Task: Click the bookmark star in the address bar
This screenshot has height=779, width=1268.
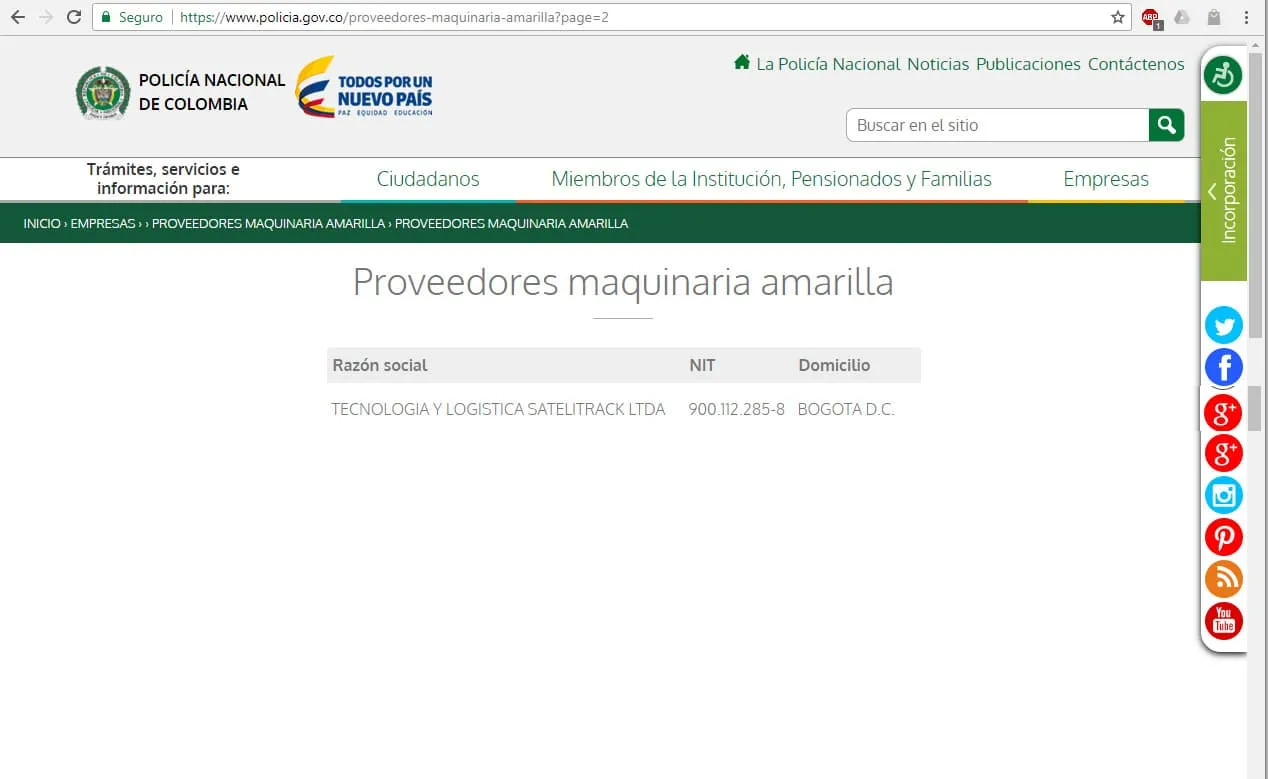Action: pos(1118,16)
